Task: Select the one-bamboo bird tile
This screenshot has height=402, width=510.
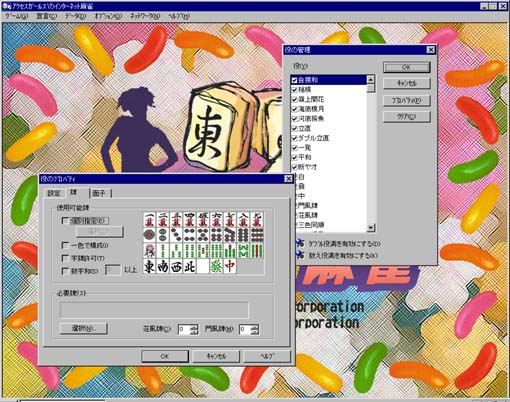Action: point(150,251)
